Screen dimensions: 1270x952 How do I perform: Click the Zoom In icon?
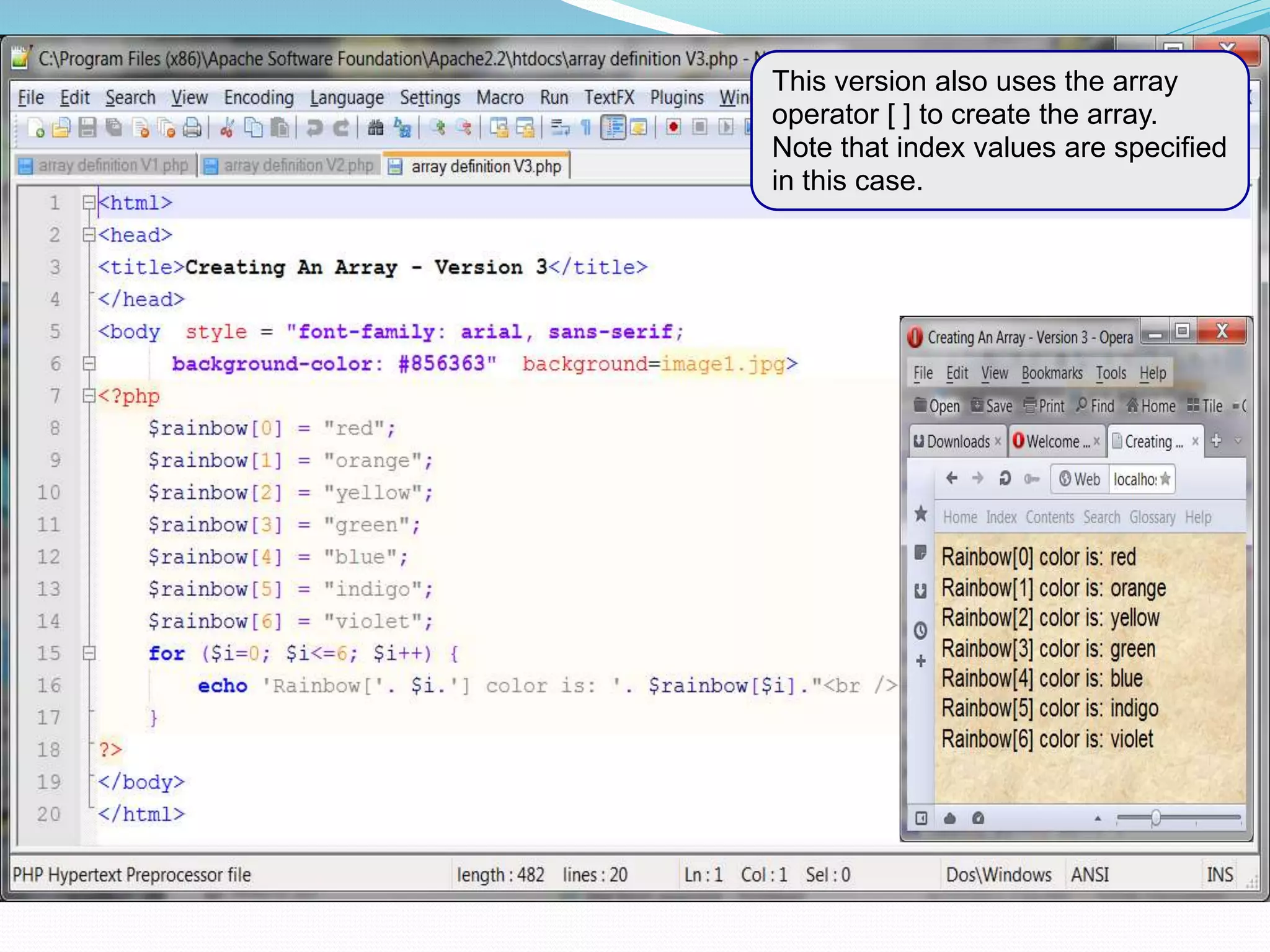pos(438,128)
